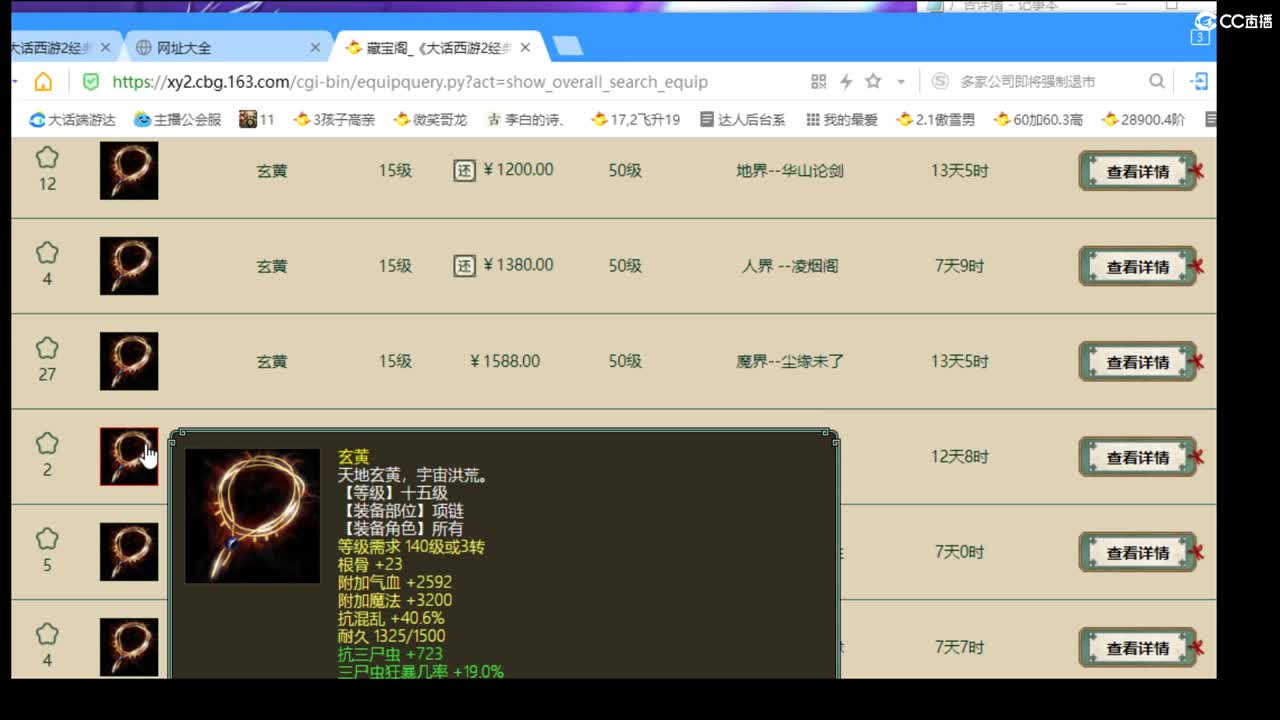Close the 网址大全 tab
The image size is (1280, 720).
coord(316,47)
